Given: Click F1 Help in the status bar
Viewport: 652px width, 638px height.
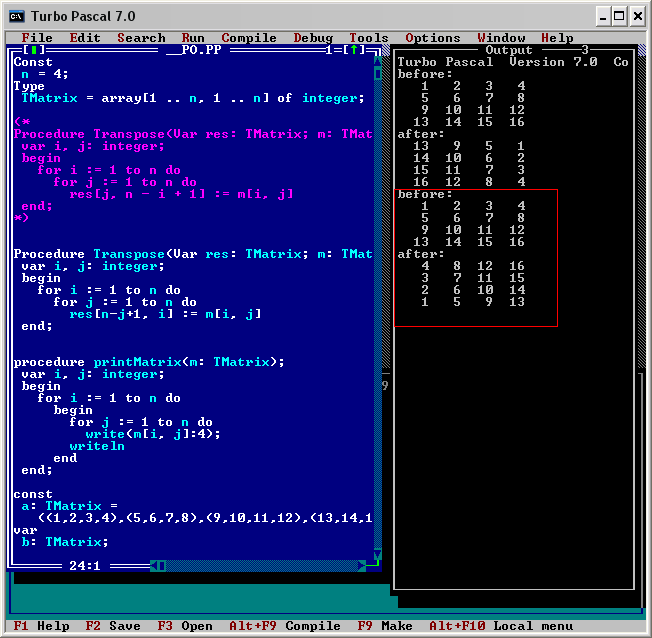Looking at the screenshot, I should pos(41,626).
